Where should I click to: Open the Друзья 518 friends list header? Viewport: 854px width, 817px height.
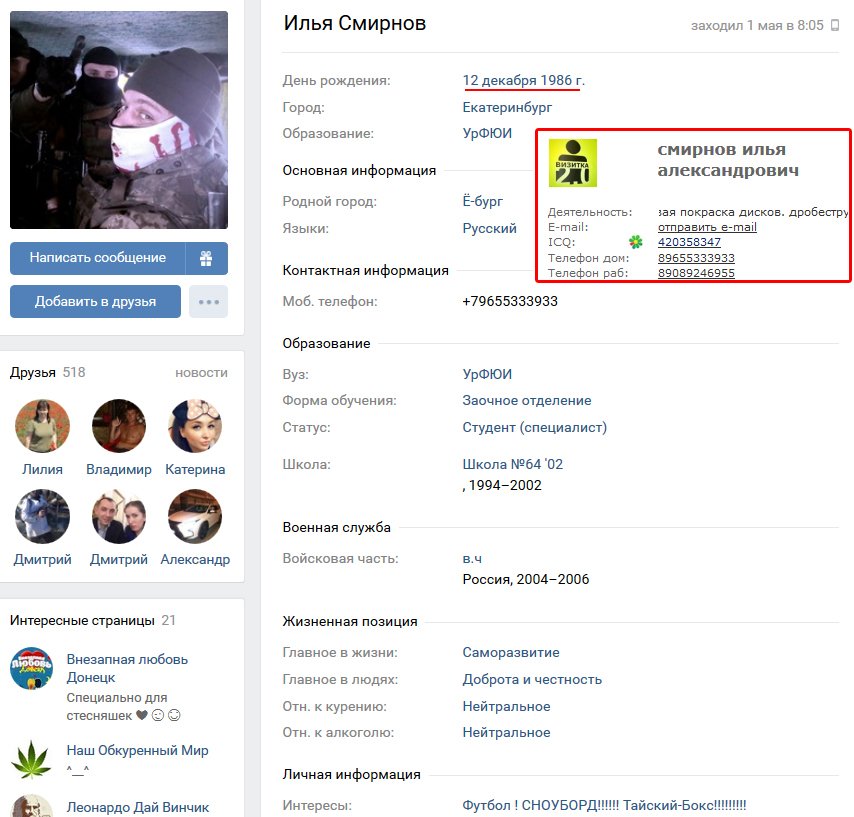pyautogui.click(x=47, y=373)
